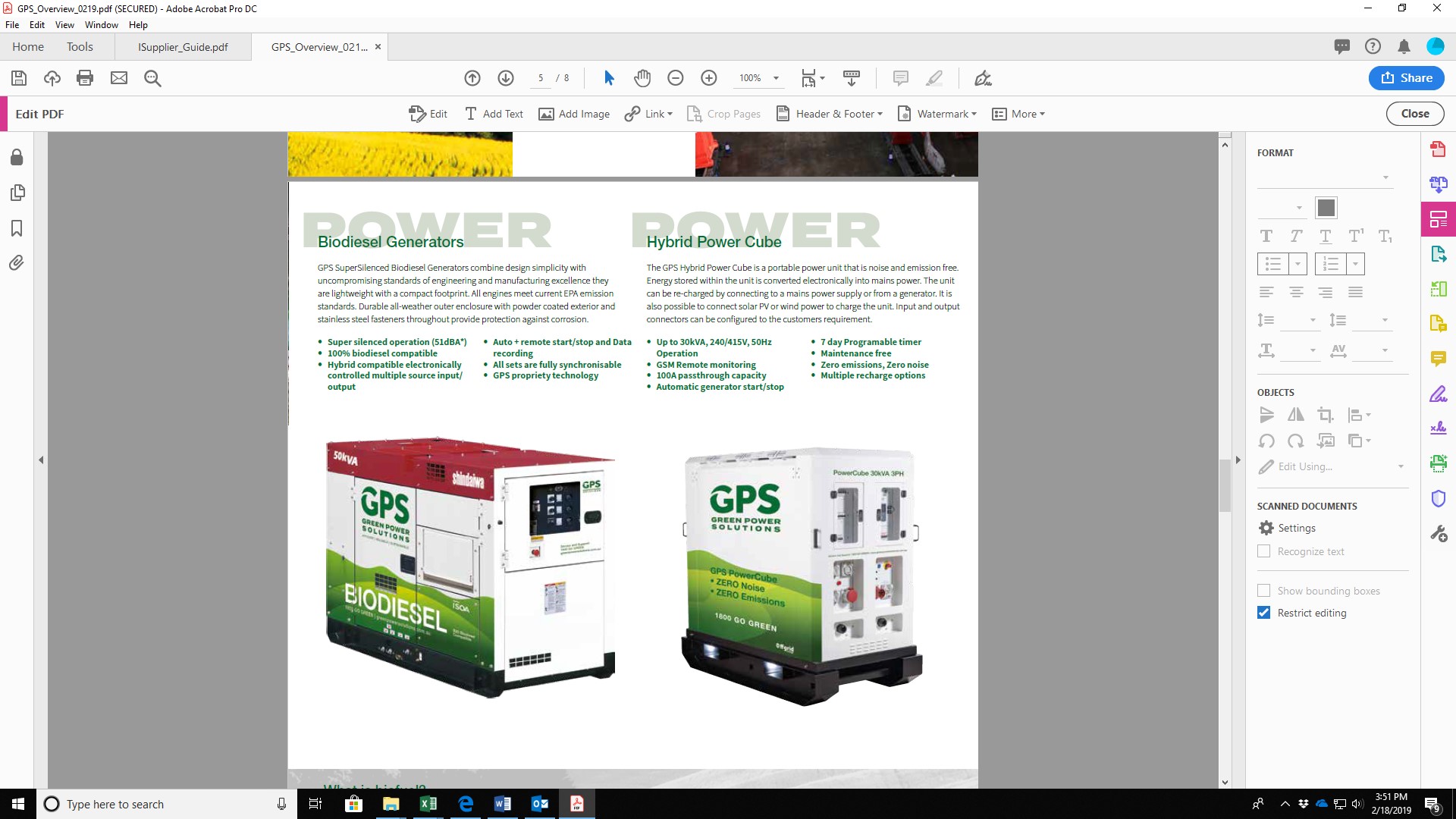Open the Protect shield tool
Viewport: 1456px width, 819px height.
(1438, 498)
